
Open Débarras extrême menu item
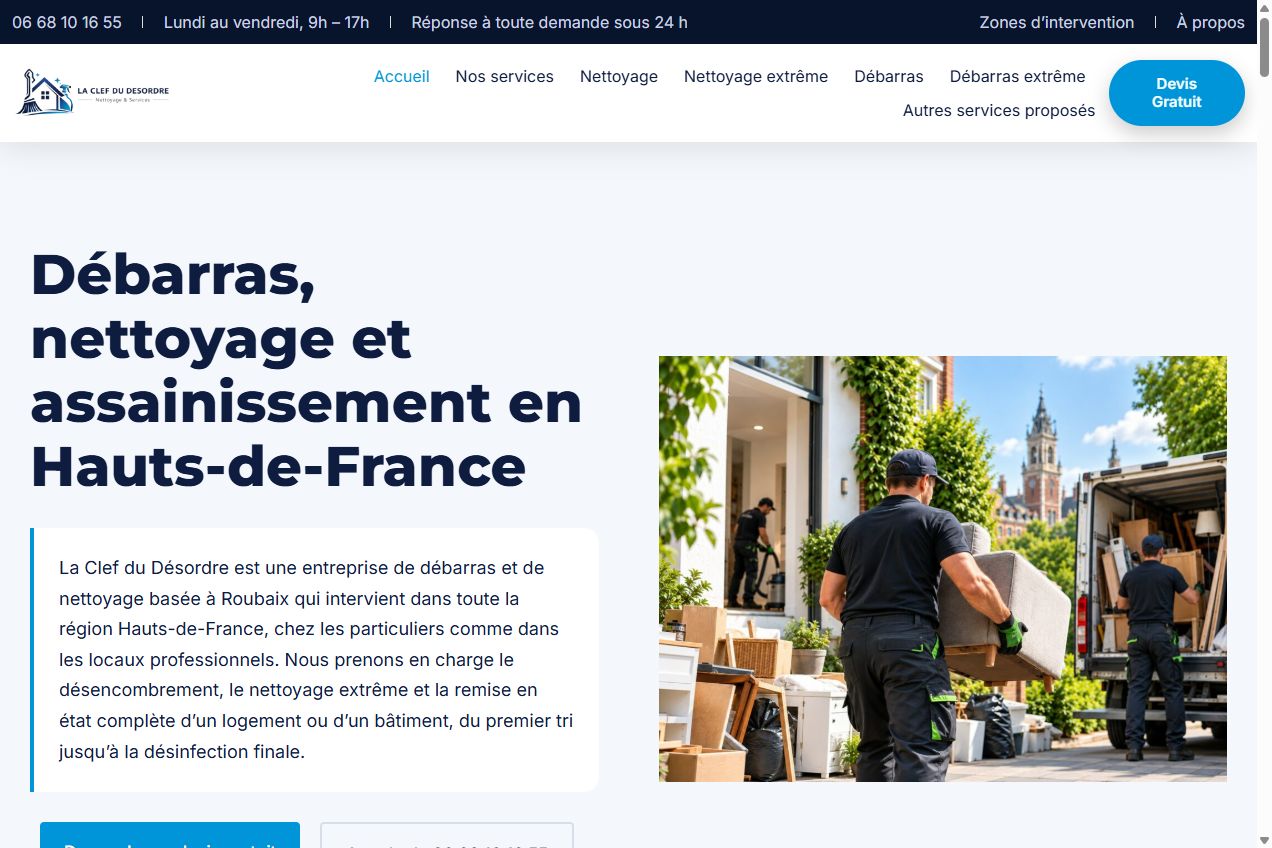point(1017,76)
